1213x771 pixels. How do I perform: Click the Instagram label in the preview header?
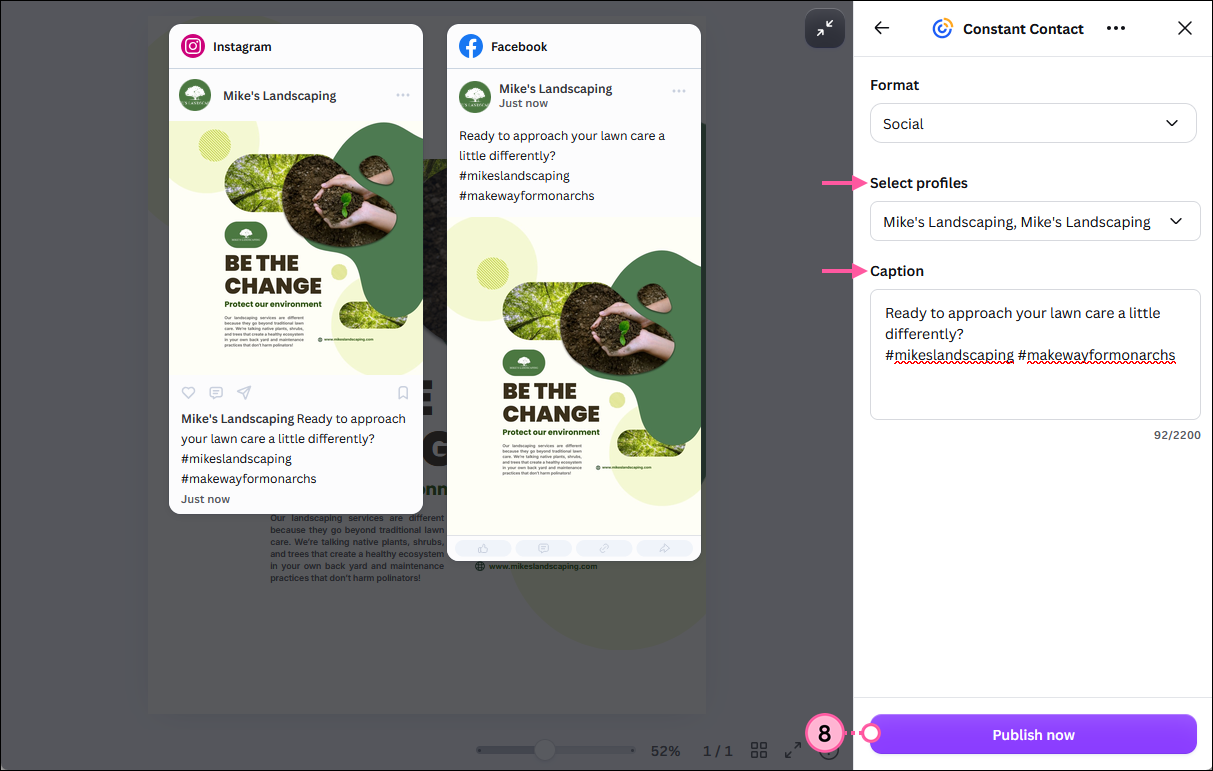[x=242, y=47]
